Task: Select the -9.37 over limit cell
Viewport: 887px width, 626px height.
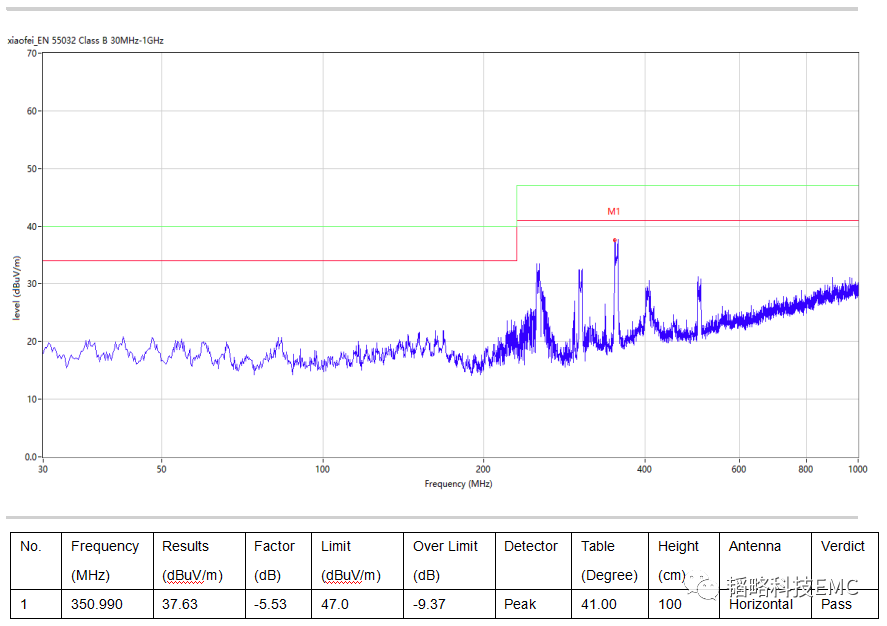Action: point(431,604)
